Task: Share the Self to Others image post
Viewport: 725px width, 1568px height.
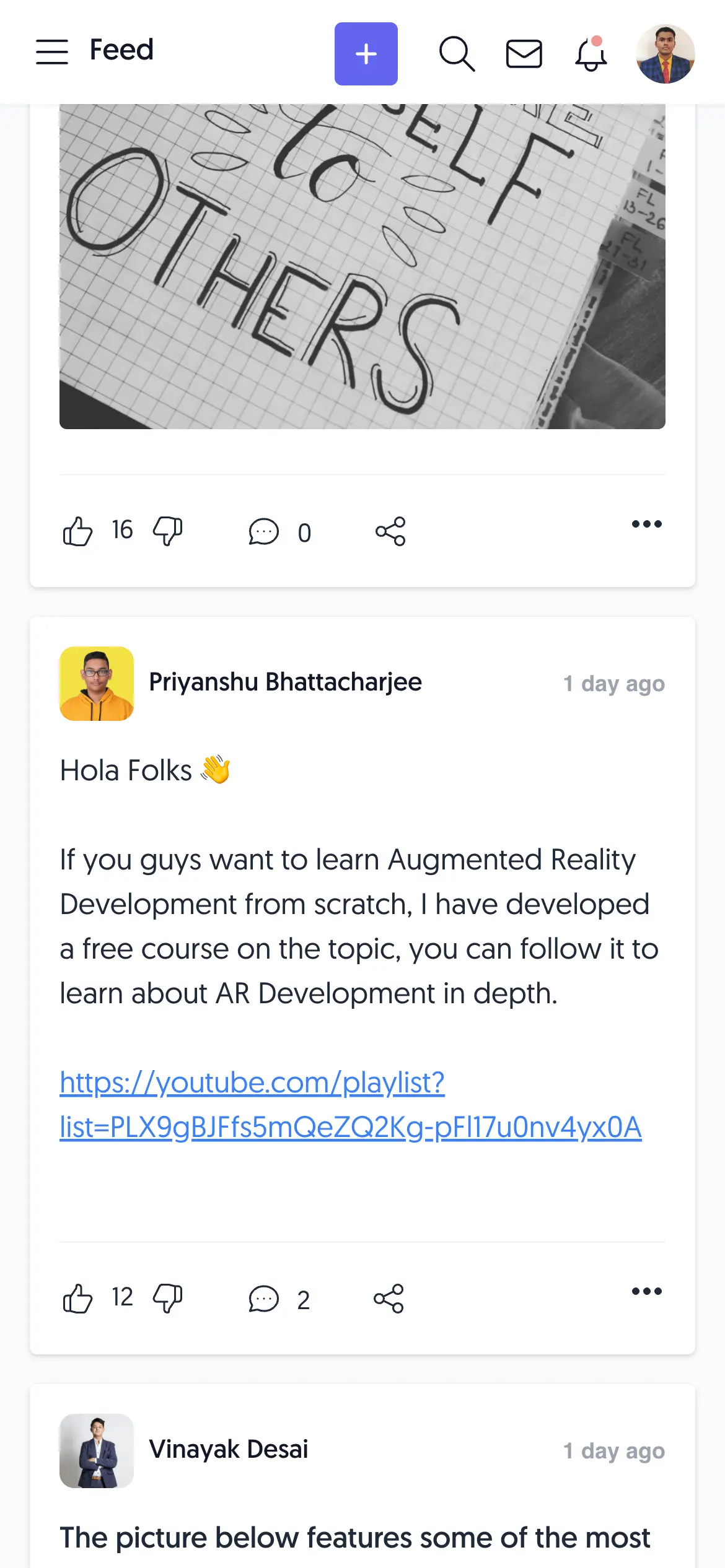Action: tap(390, 531)
